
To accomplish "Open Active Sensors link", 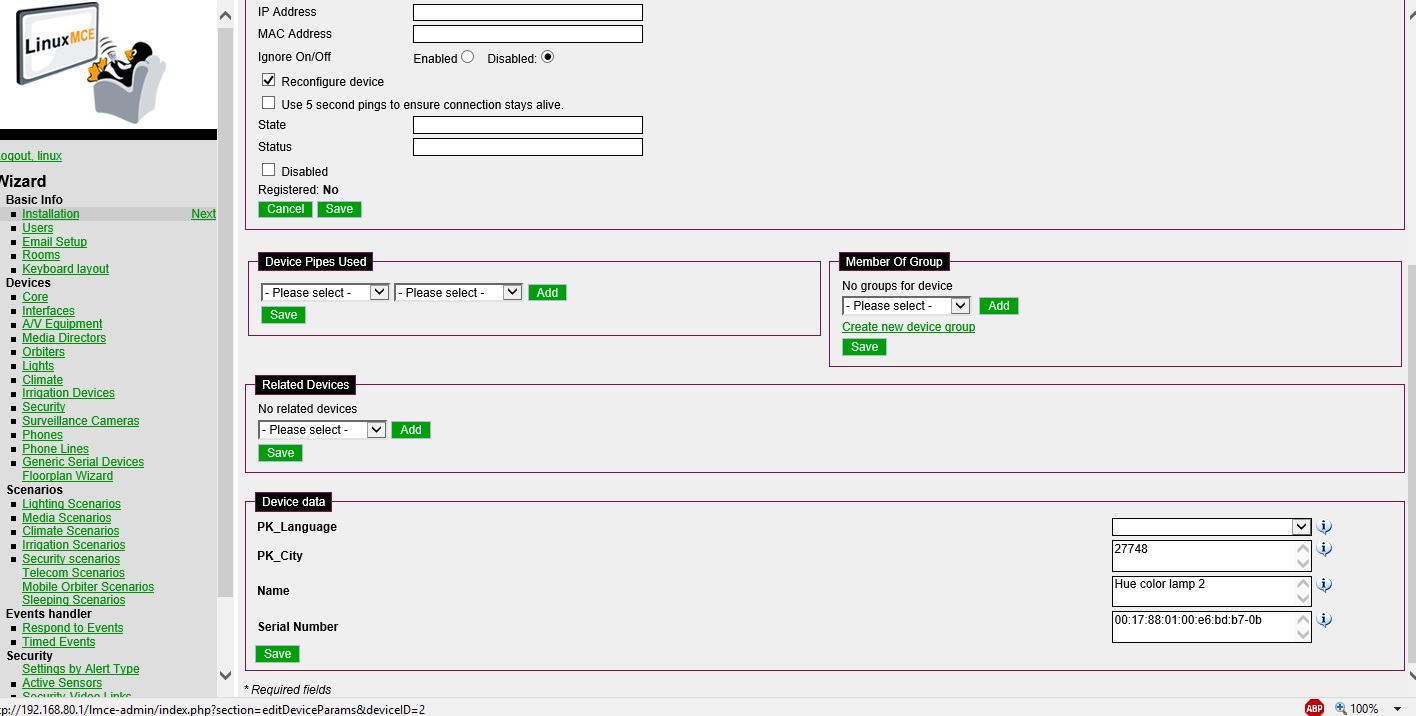I will (x=62, y=683).
